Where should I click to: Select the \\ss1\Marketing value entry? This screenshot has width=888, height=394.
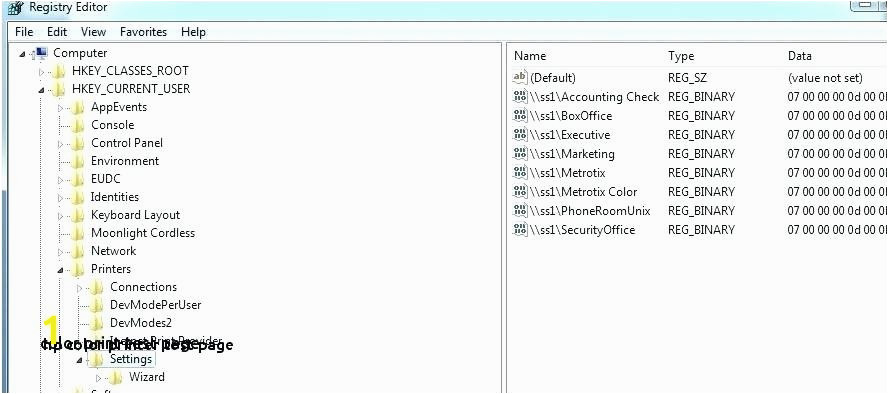pyautogui.click(x=572, y=154)
